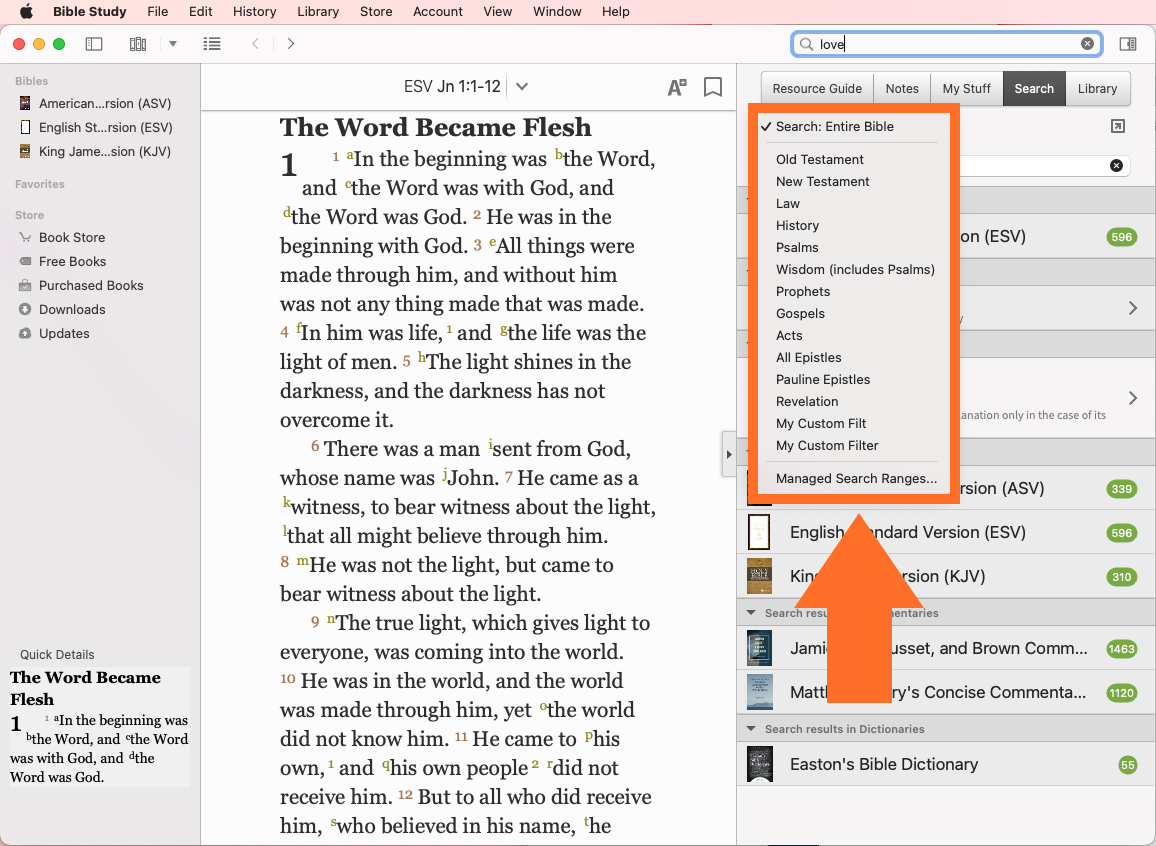1156x846 pixels.
Task: Toggle the left sidebar panel icon
Action: coord(94,44)
